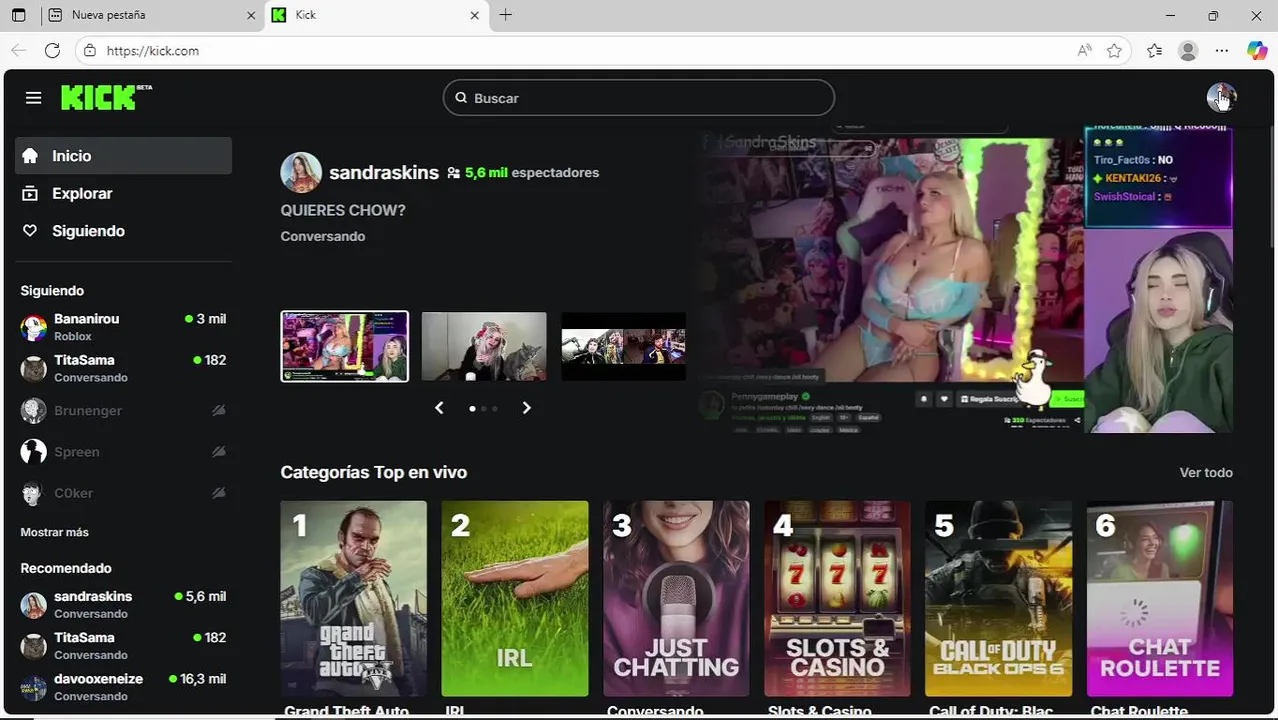Click the read aloud icon
This screenshot has width=1278, height=720.
point(1084,50)
